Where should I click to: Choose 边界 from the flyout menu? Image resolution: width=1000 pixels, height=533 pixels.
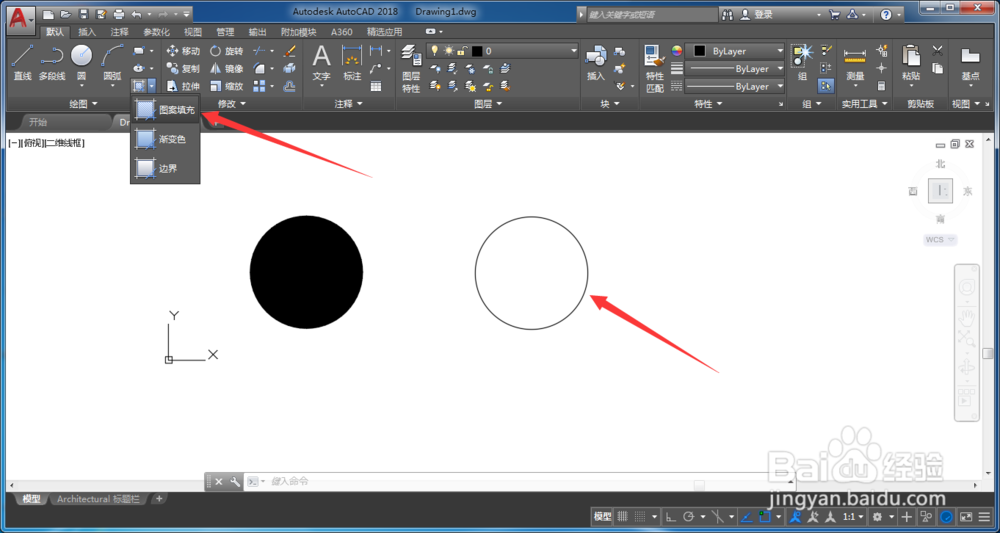tap(165, 168)
